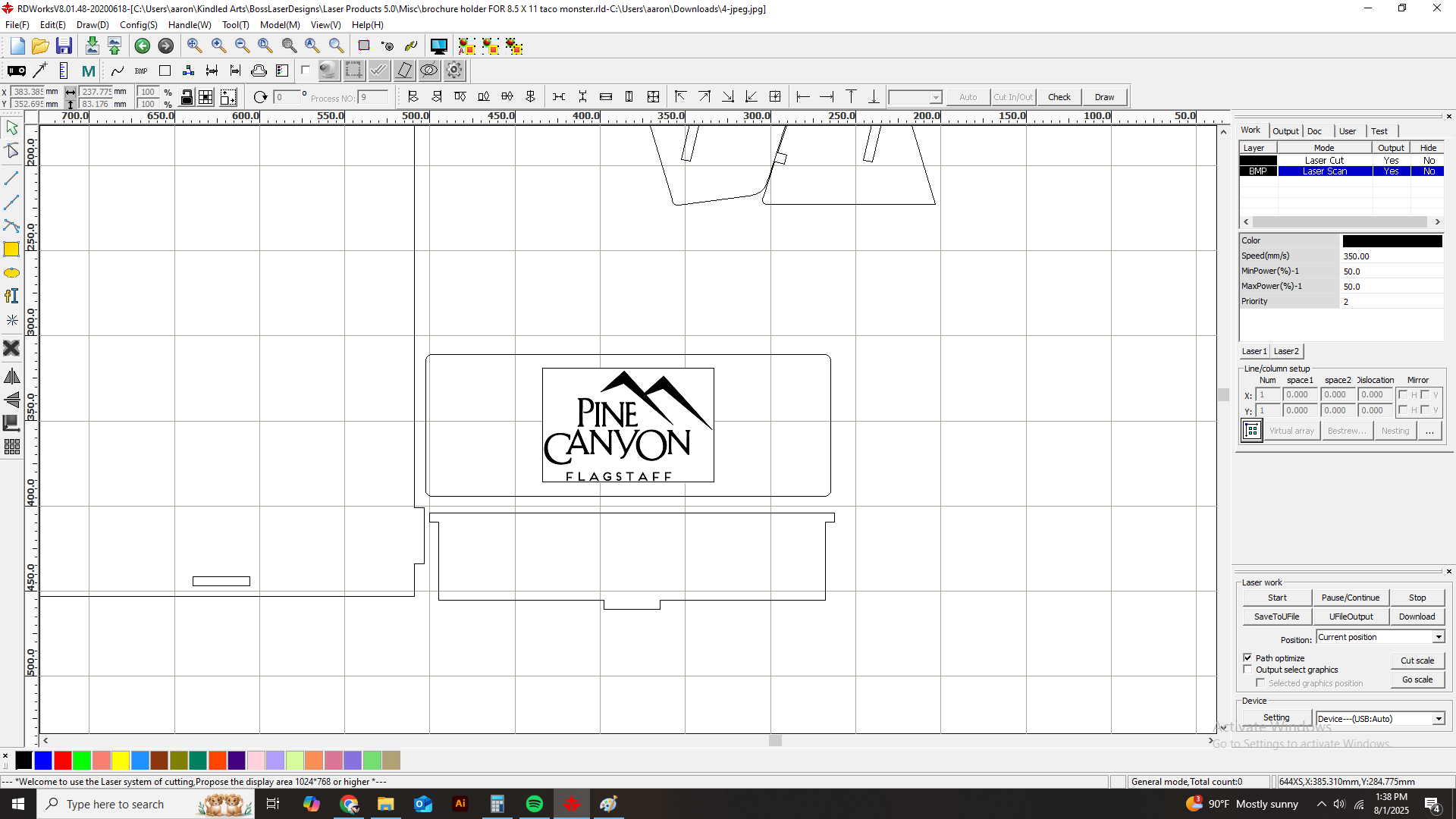This screenshot has width=1456, height=819.
Task: Open the monitor preview icon
Action: [x=438, y=46]
